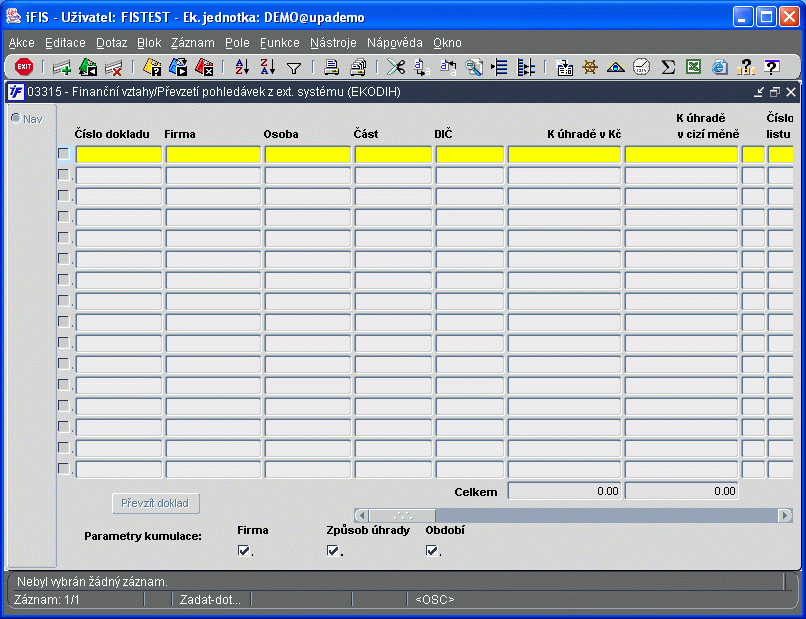Image resolution: width=806 pixels, height=619 pixels.
Task: Click the form details arrow icon
Action: pyautogui.click(x=564, y=67)
